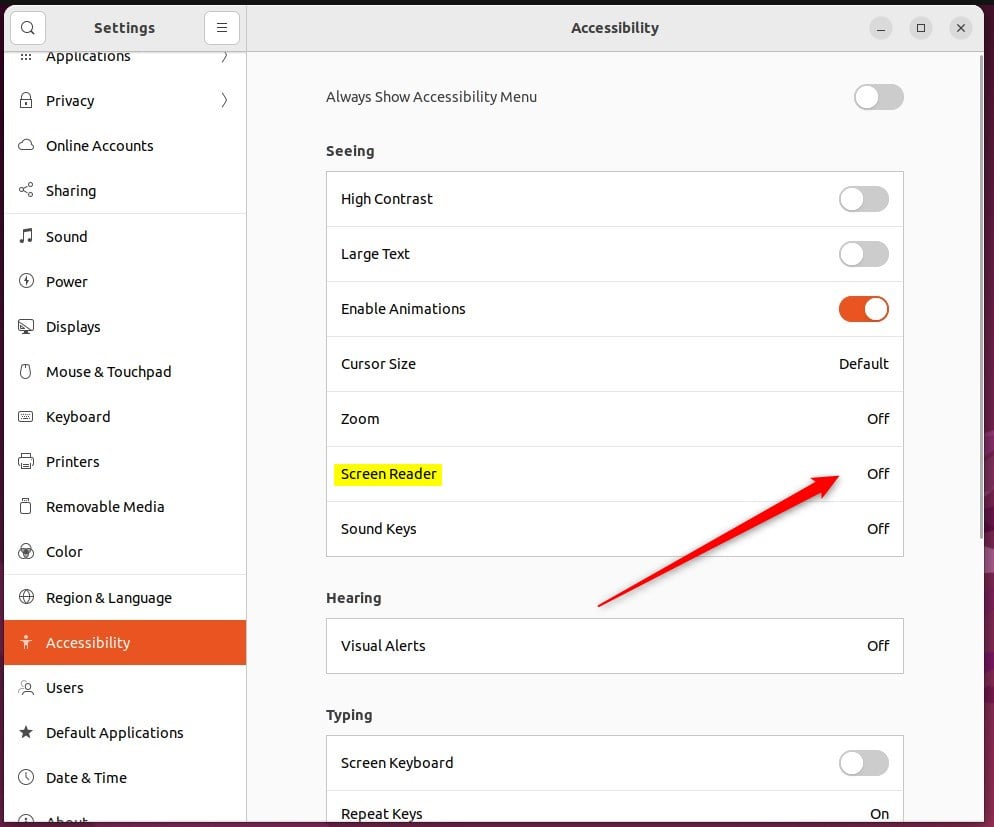This screenshot has width=994, height=827.
Task: Click the Accessibility person icon
Action: 27,642
